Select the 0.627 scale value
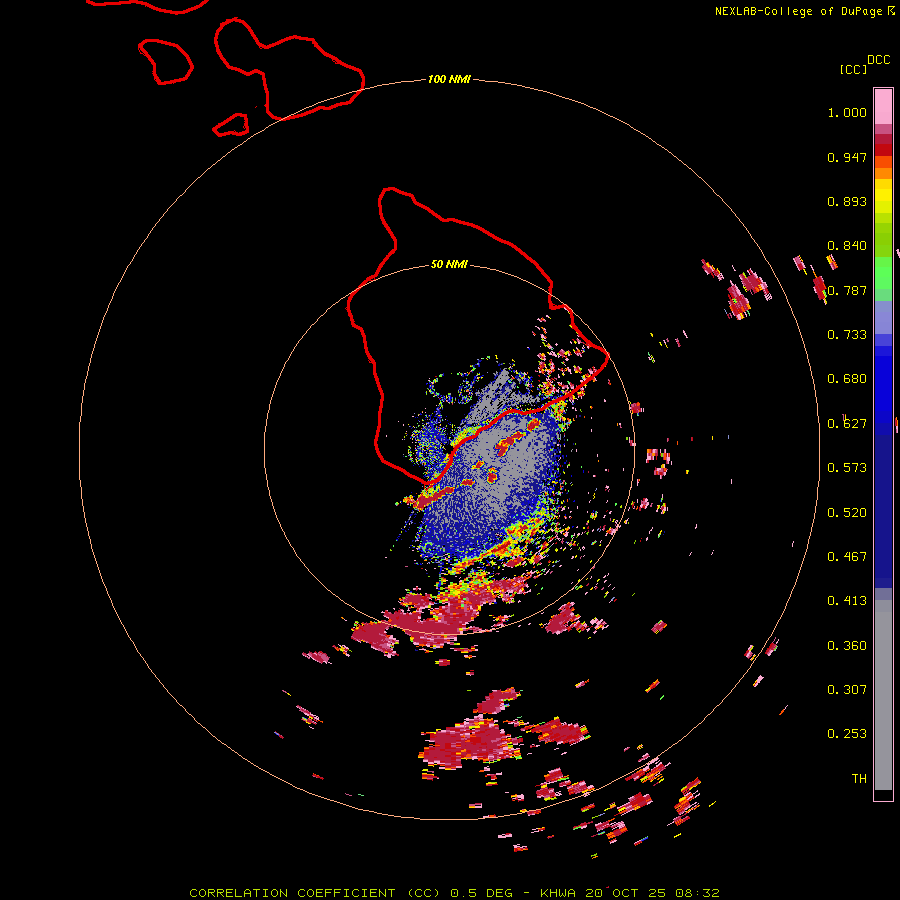 (847, 424)
